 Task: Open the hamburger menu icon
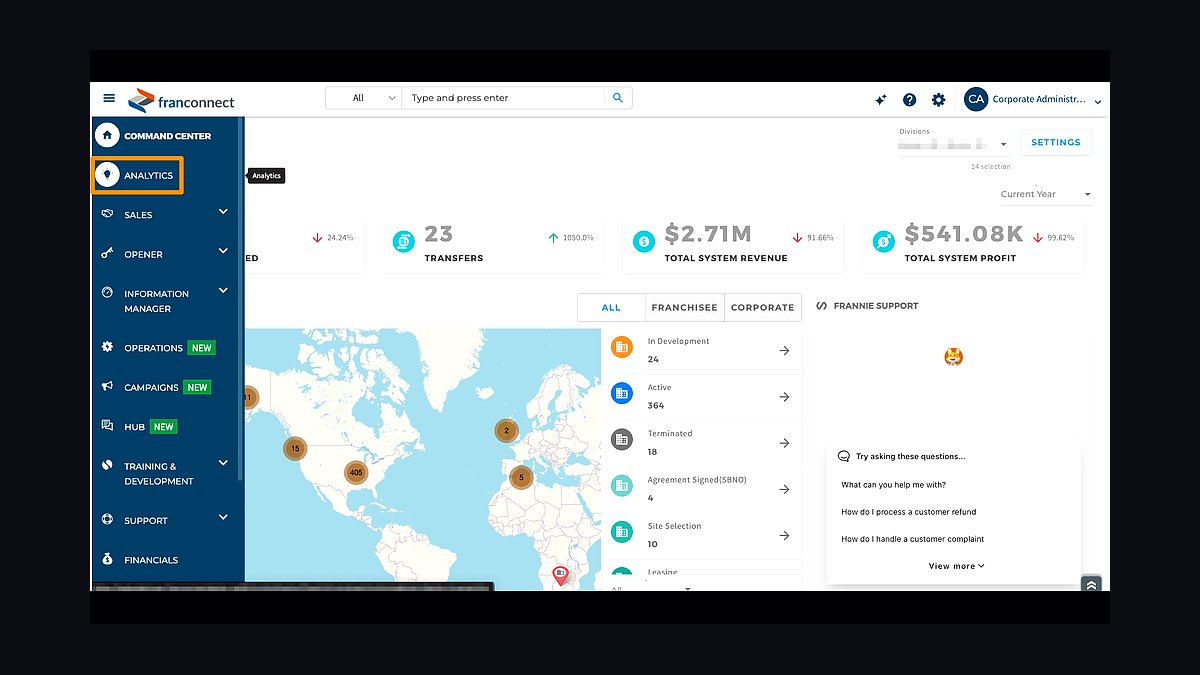click(109, 98)
